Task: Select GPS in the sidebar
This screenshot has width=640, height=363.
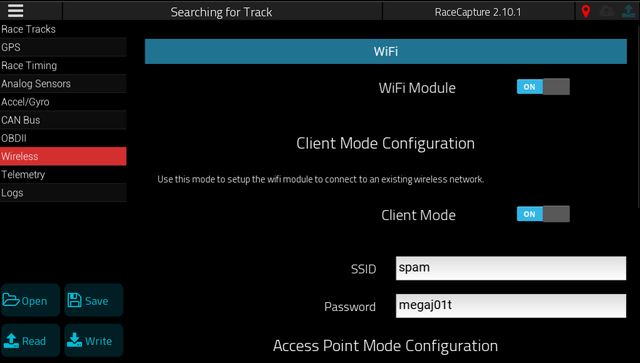Action: [x=63, y=47]
